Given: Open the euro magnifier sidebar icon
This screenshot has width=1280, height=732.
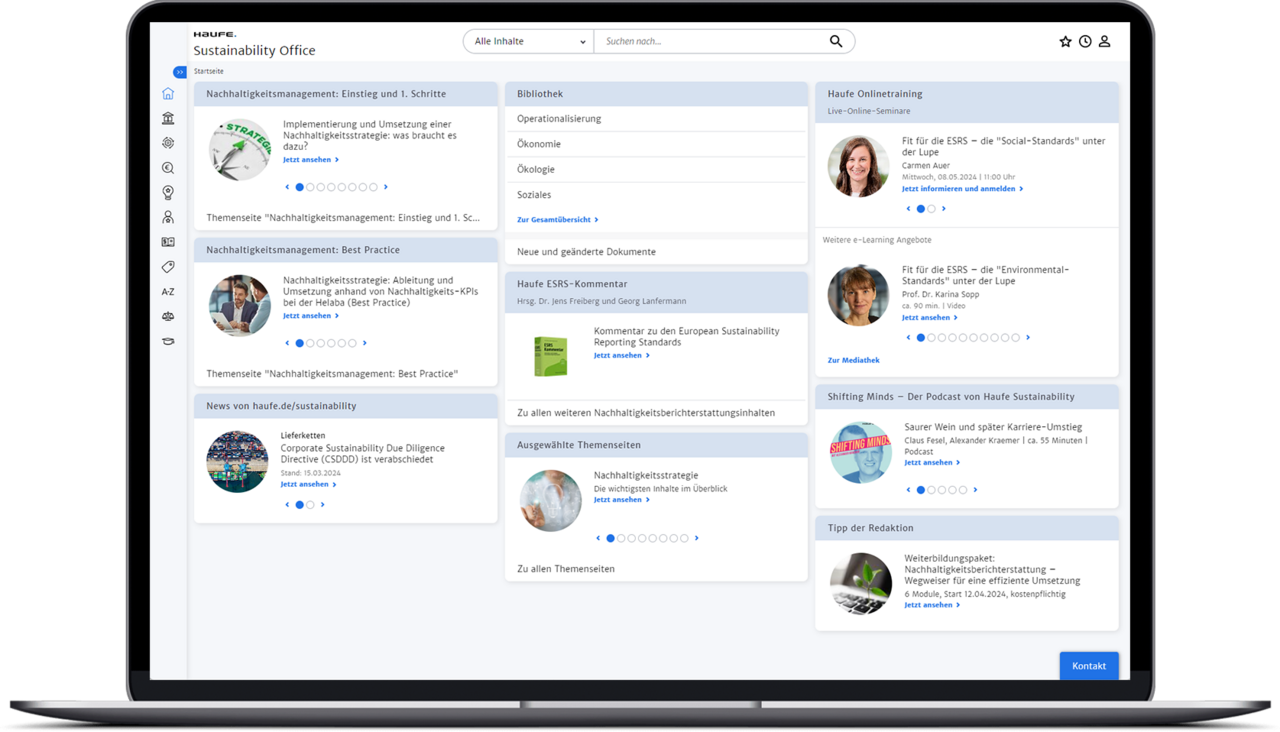Looking at the screenshot, I should click(x=168, y=168).
